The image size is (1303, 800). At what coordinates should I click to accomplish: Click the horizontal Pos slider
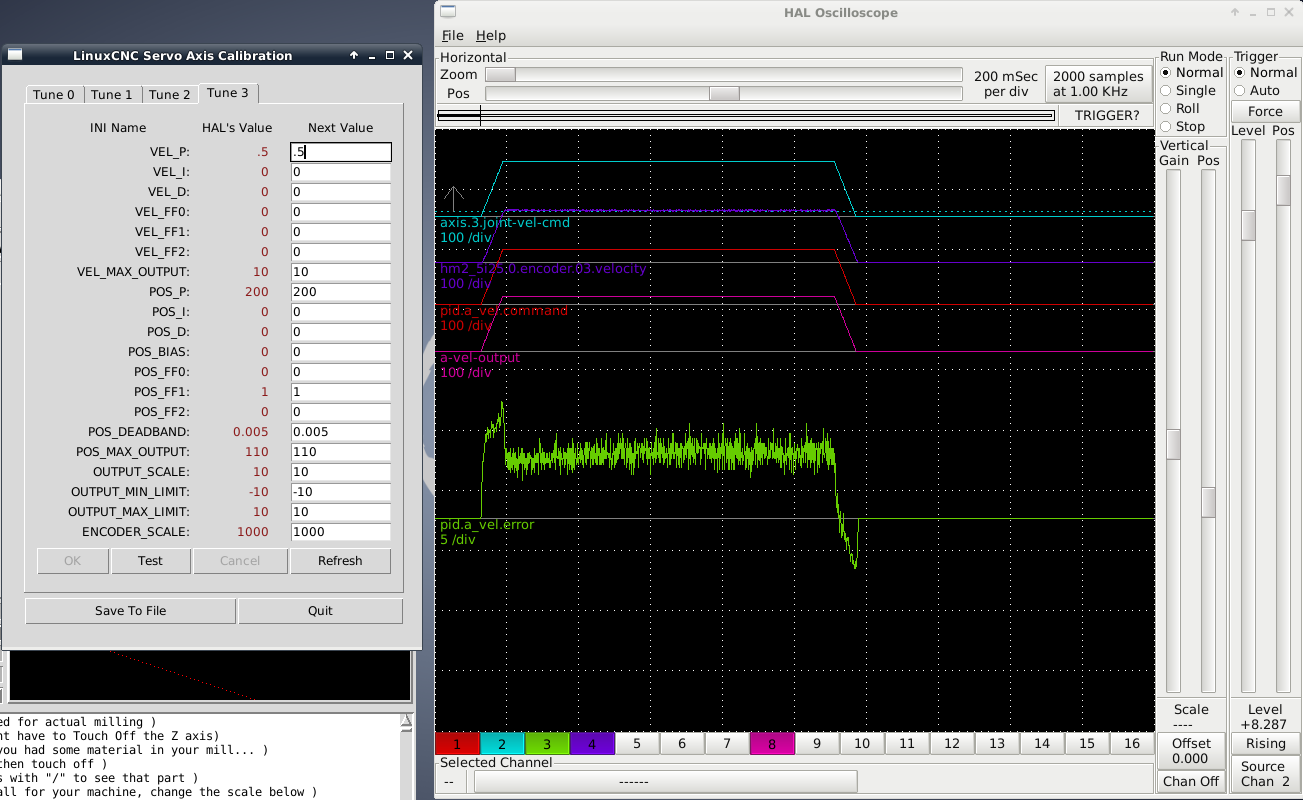point(724,94)
